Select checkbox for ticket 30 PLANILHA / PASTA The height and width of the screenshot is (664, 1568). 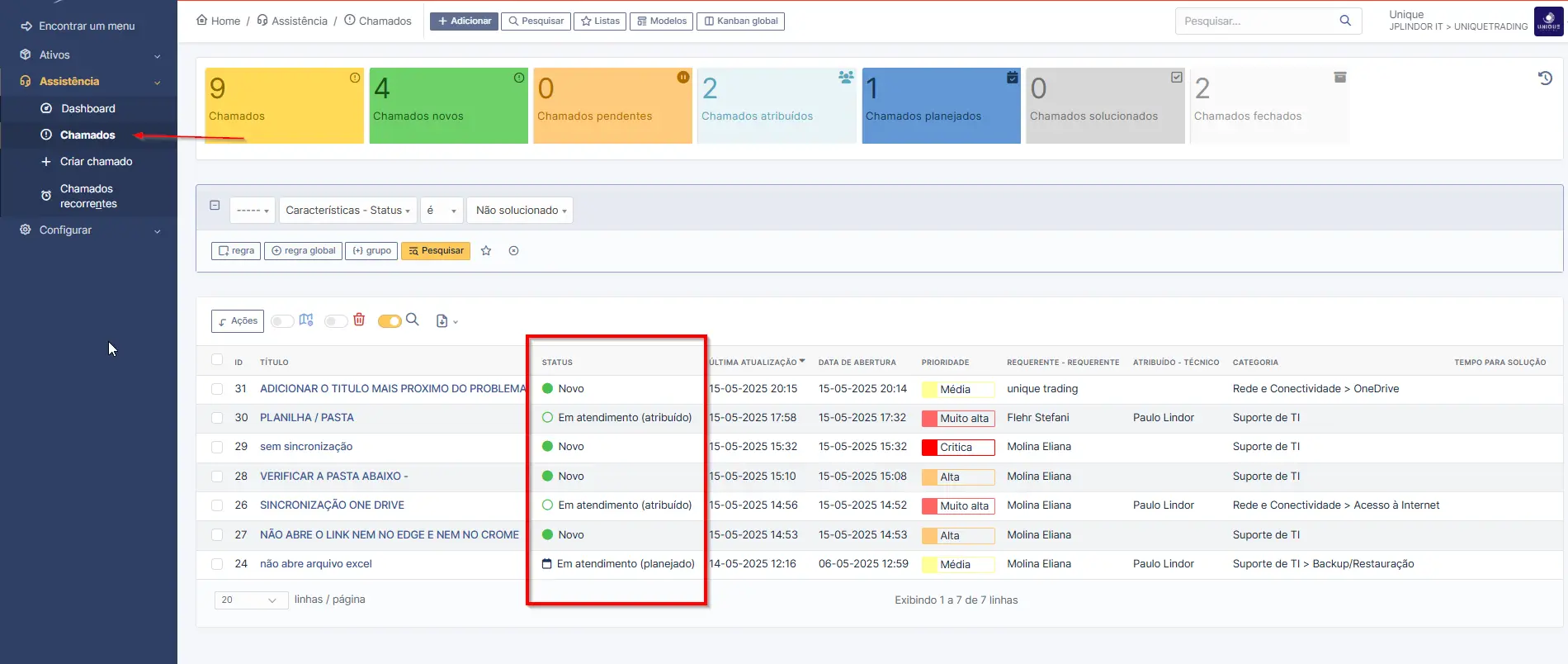point(217,418)
